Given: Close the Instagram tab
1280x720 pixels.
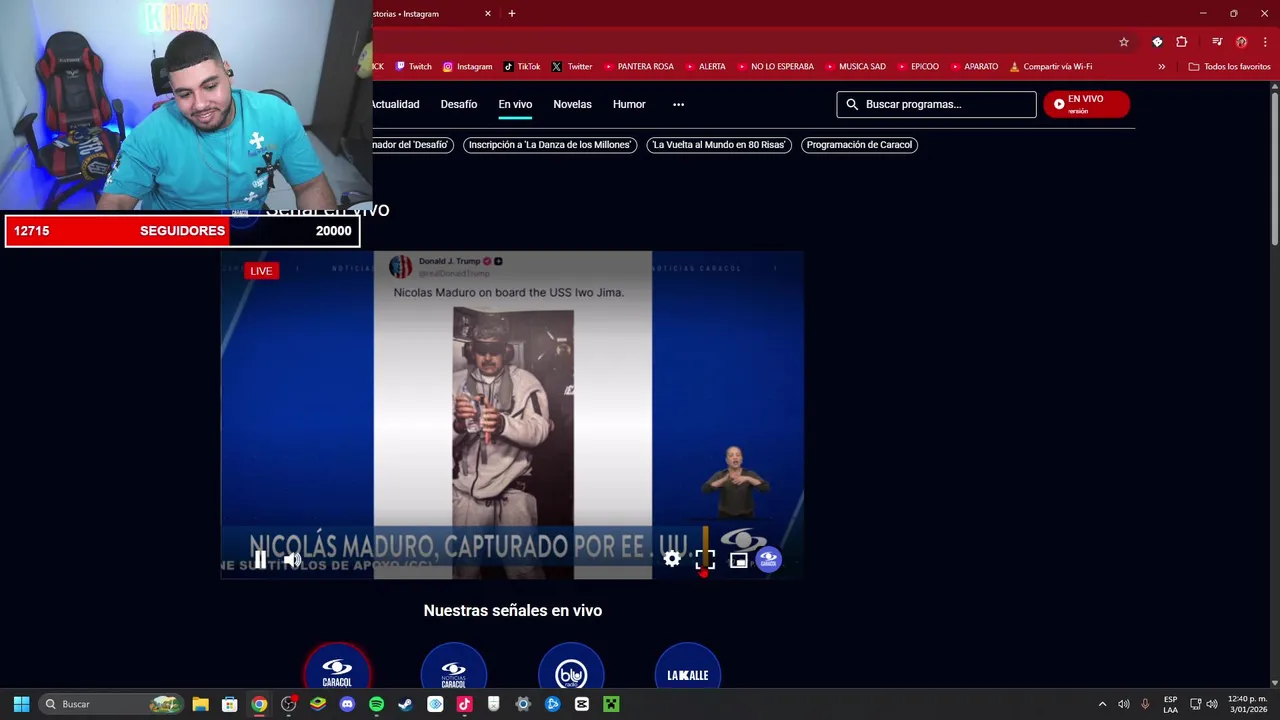Looking at the screenshot, I should [488, 14].
